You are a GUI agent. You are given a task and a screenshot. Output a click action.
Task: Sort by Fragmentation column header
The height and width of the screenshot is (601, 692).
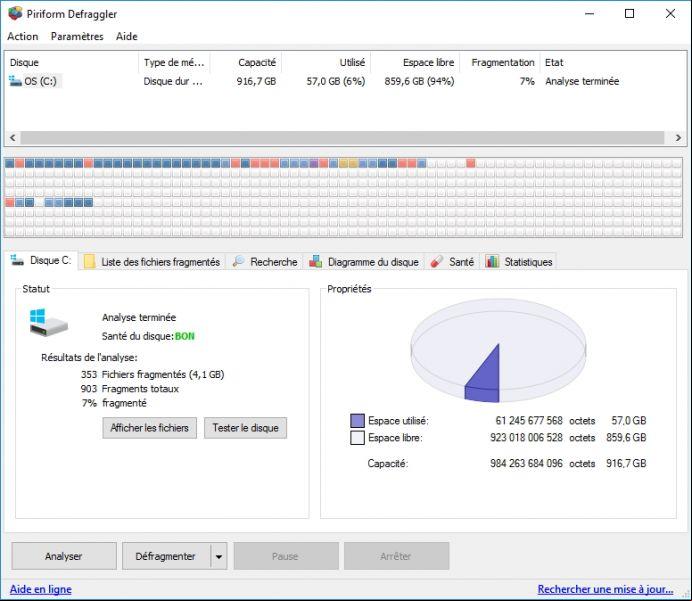500,62
